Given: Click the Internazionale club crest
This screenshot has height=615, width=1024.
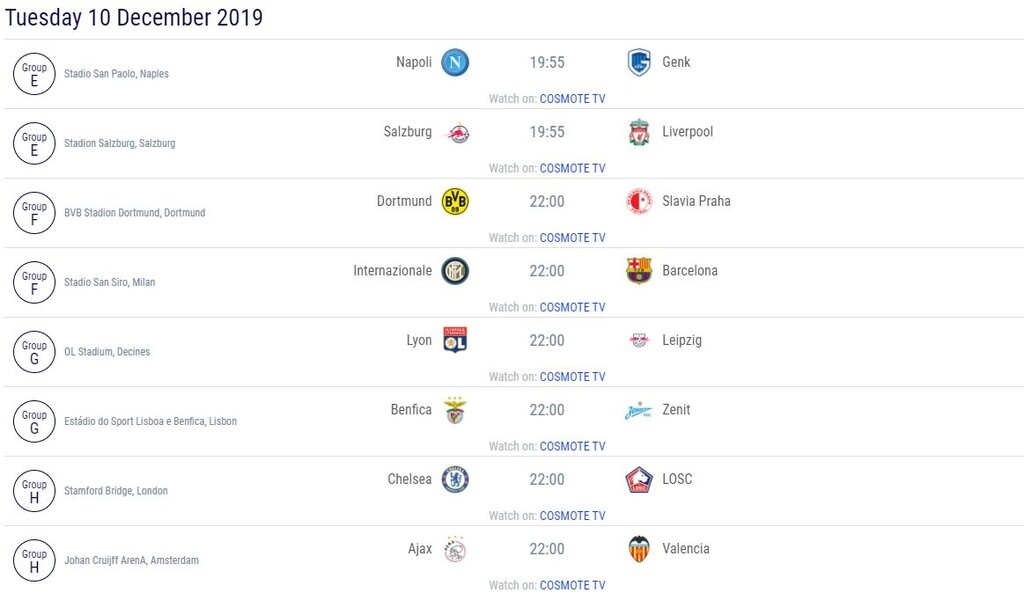Looking at the screenshot, I should pyautogui.click(x=455, y=271).
